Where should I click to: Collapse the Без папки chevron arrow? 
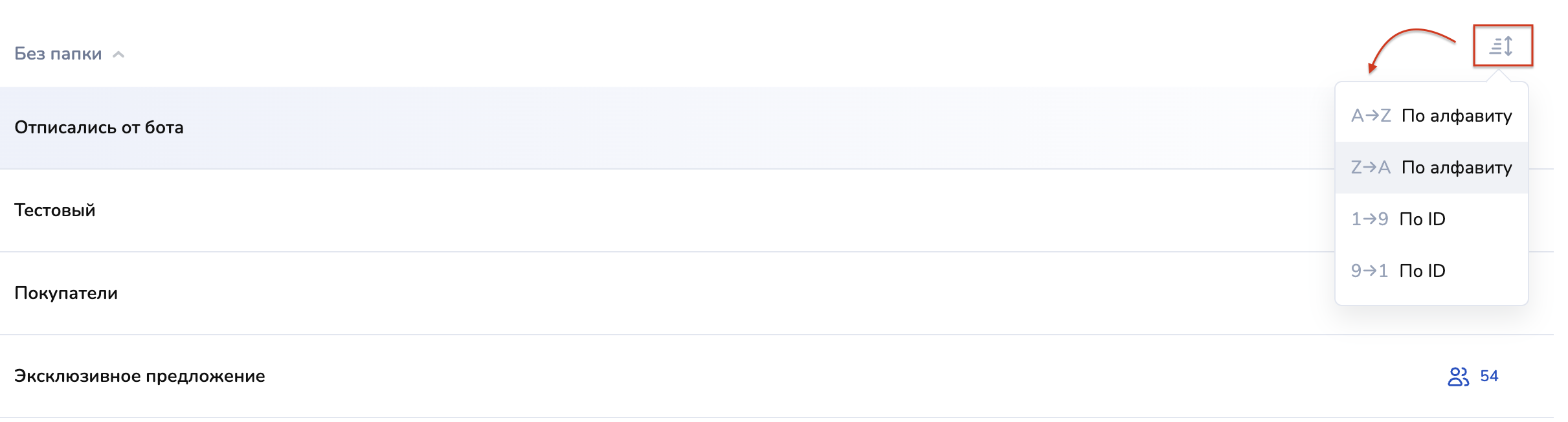coord(118,54)
